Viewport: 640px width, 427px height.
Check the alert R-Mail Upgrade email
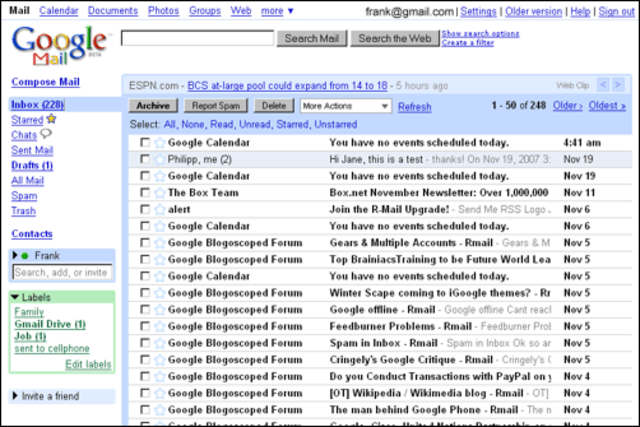coord(144,209)
